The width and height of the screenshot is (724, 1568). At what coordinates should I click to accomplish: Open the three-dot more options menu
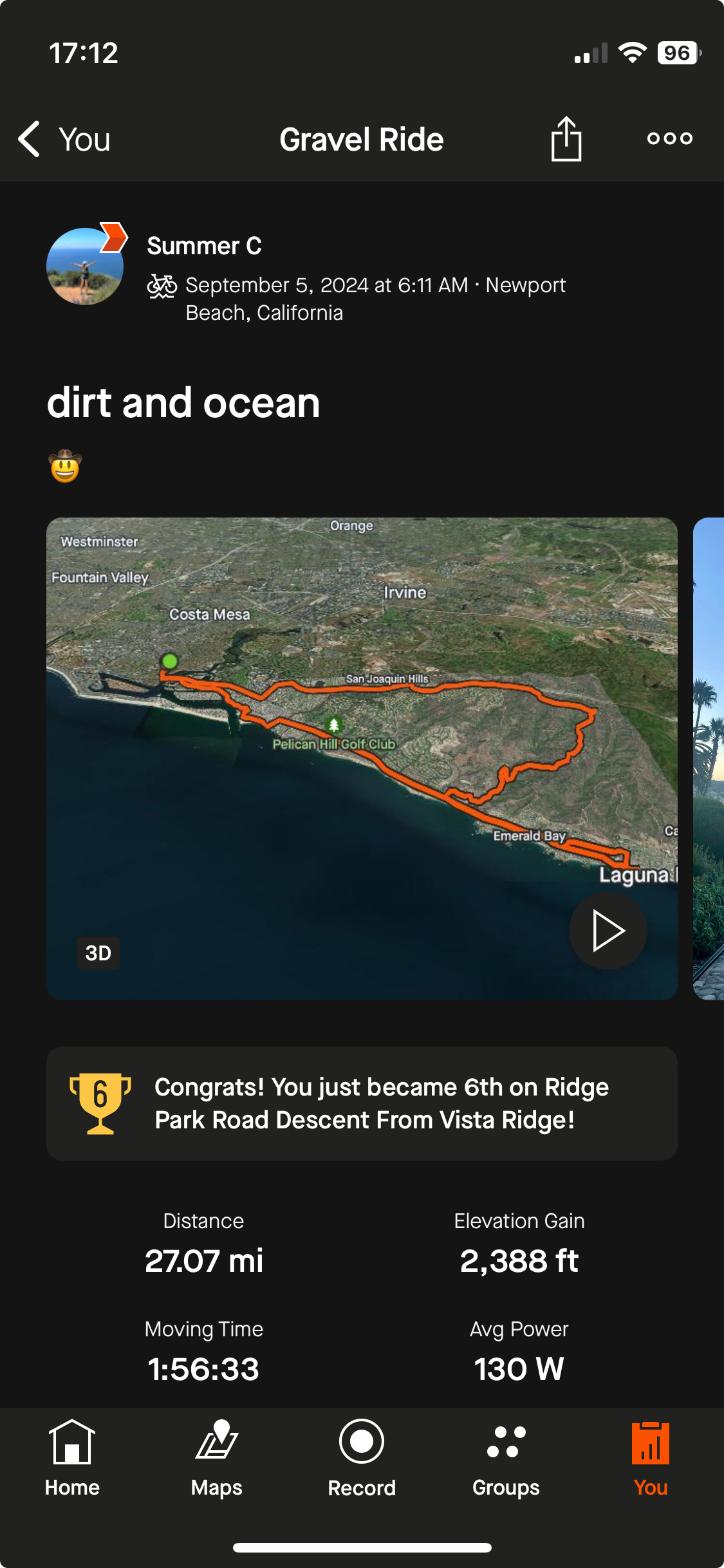pyautogui.click(x=669, y=138)
